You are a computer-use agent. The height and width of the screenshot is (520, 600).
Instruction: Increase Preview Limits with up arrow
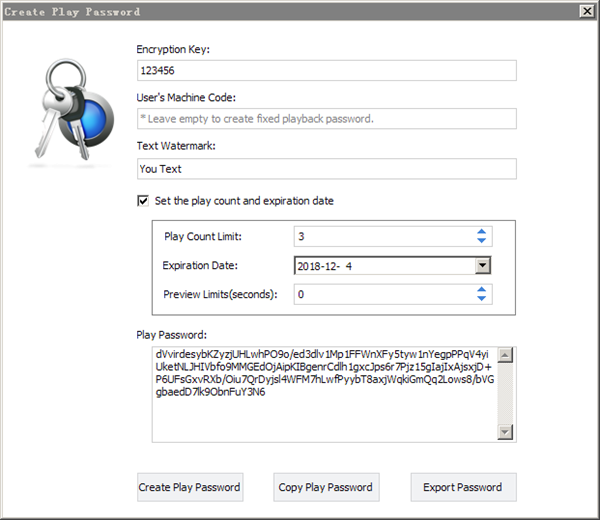(481, 290)
